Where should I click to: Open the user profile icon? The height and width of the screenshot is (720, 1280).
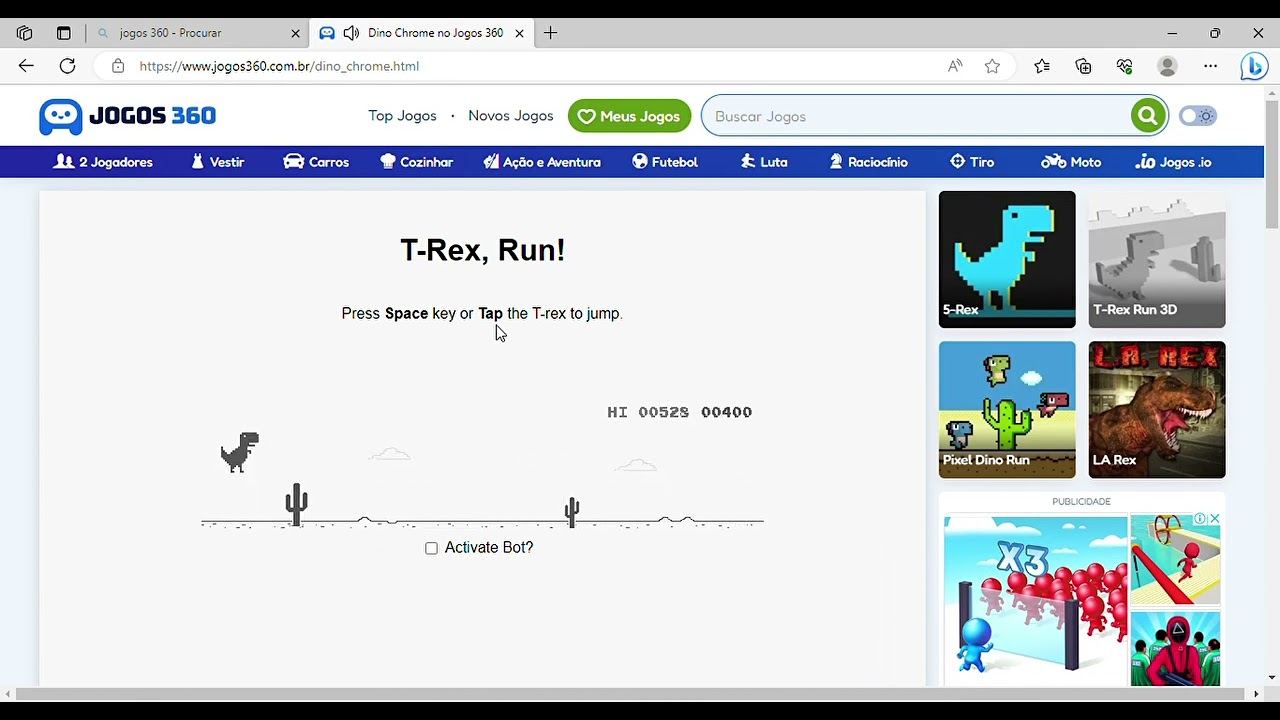pos(1167,66)
